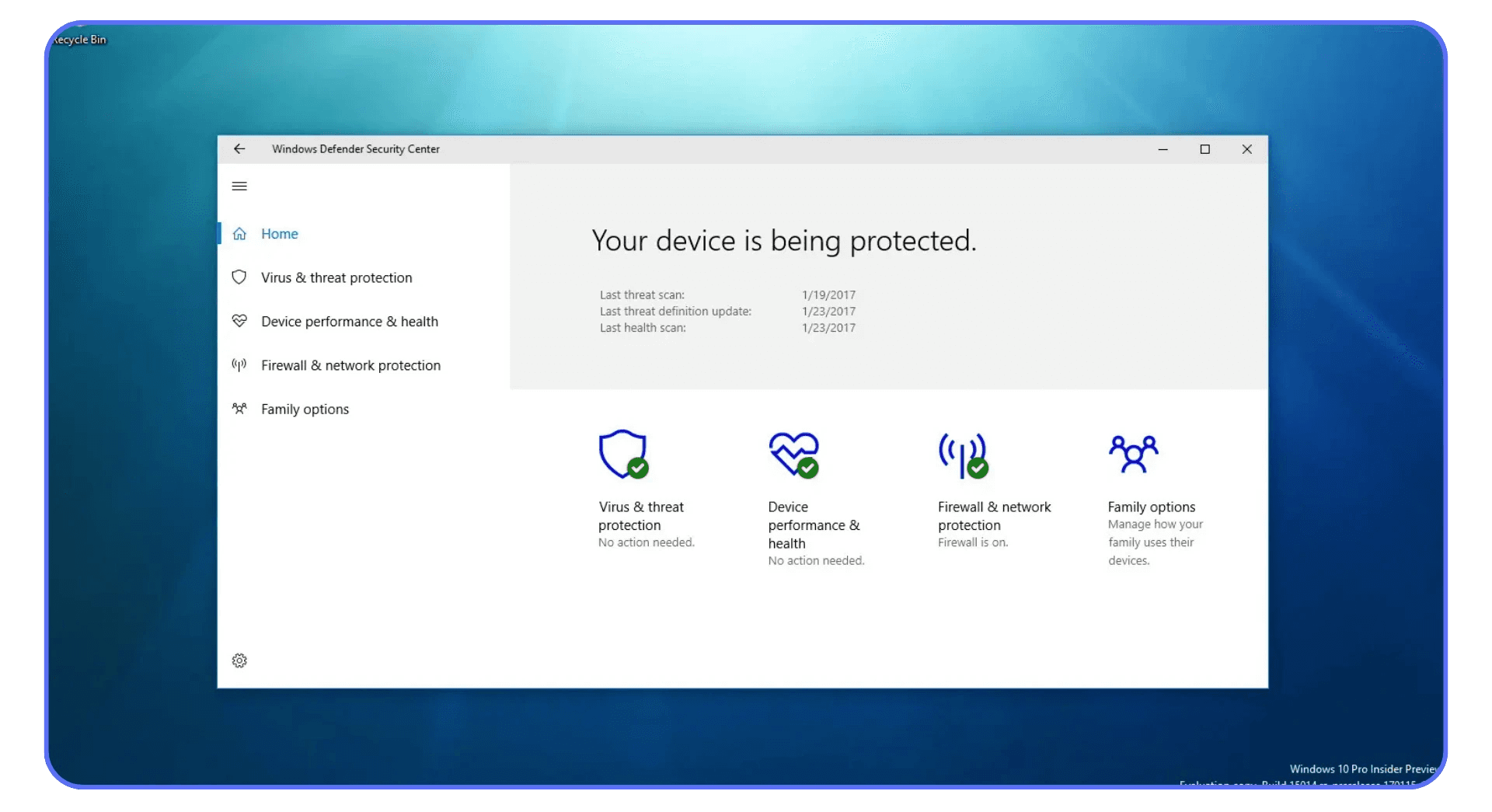1492x812 pixels.
Task: Select the shield icon for Virus & threat protection
Action: tap(622, 455)
